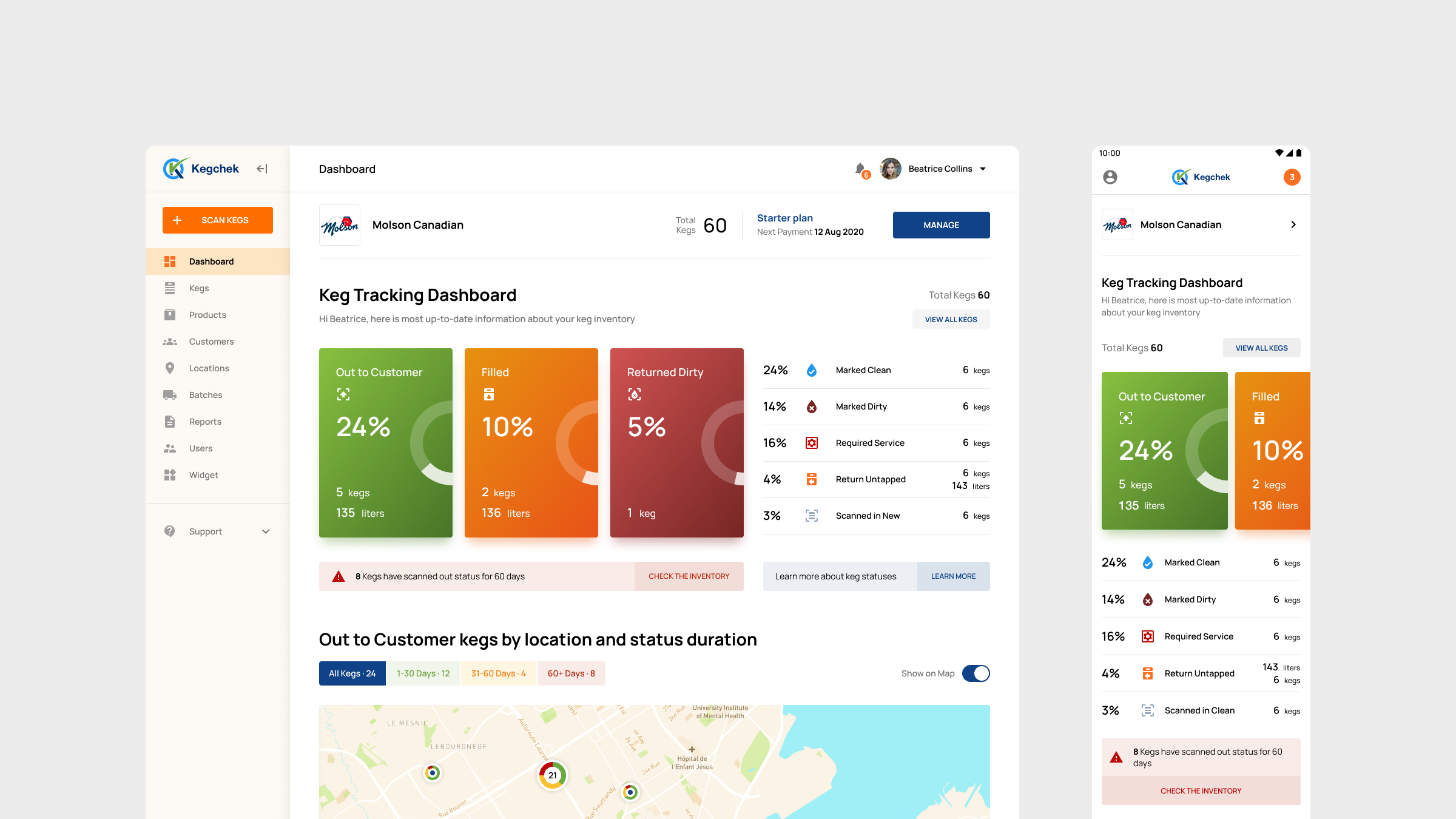Select the 1-30 Days filter tab
This screenshot has width=1456, height=819.
click(423, 673)
